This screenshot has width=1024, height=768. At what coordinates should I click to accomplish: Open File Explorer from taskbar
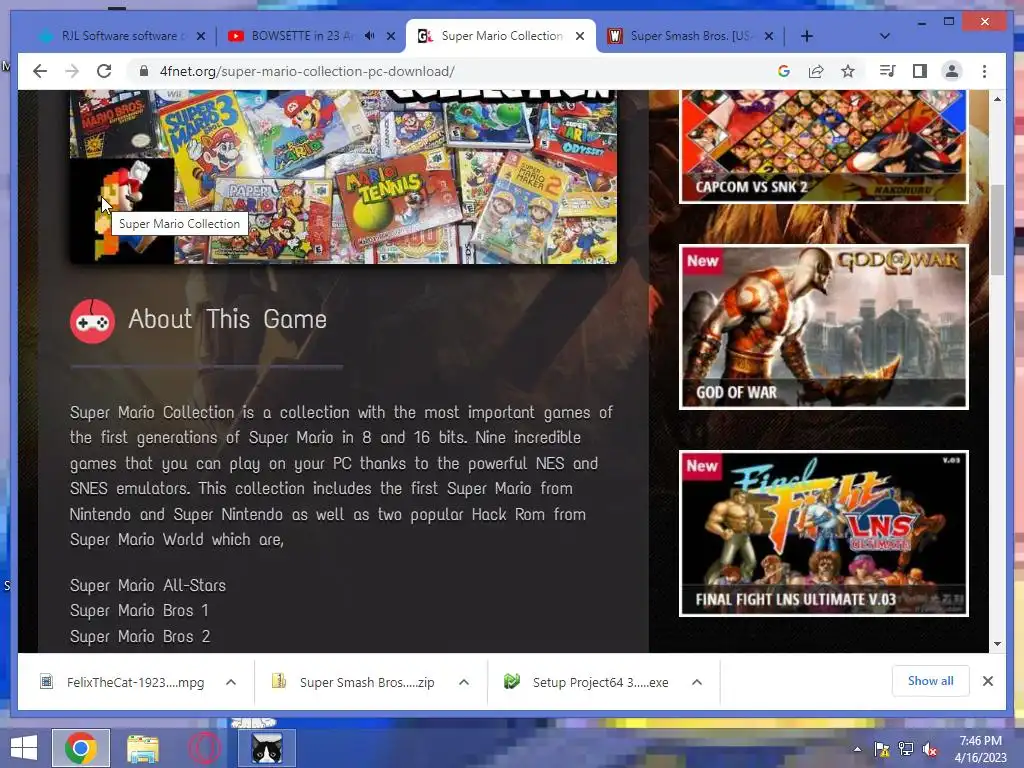[x=143, y=748]
